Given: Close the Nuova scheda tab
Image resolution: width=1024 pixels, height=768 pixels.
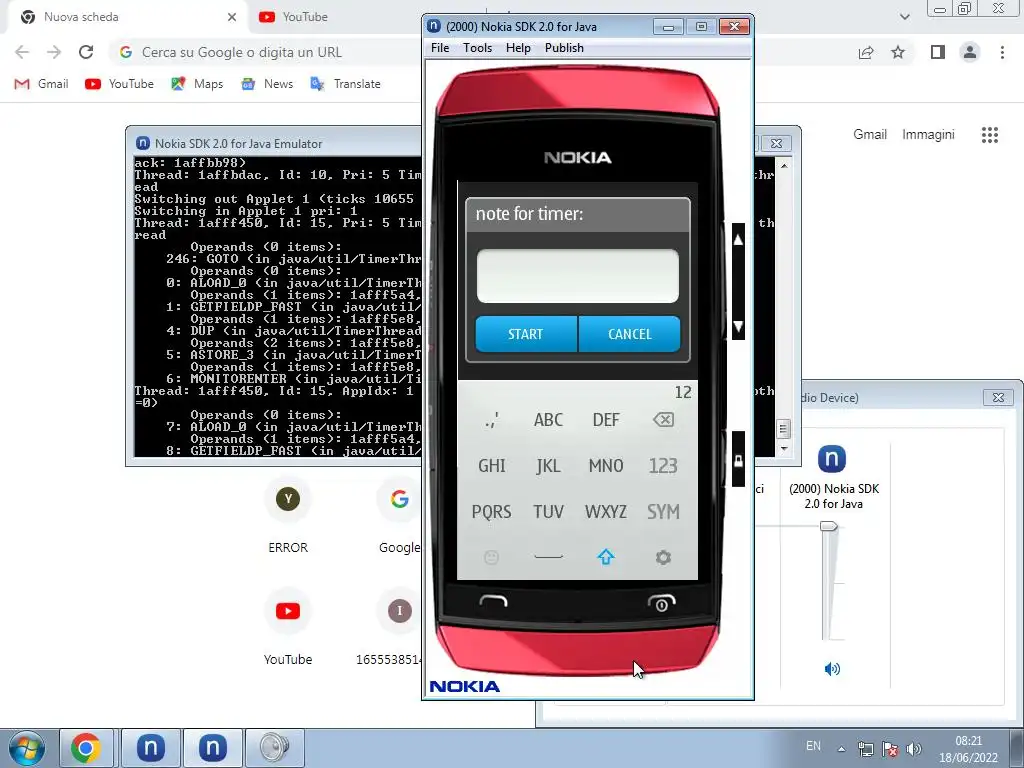Looking at the screenshot, I should (232, 17).
